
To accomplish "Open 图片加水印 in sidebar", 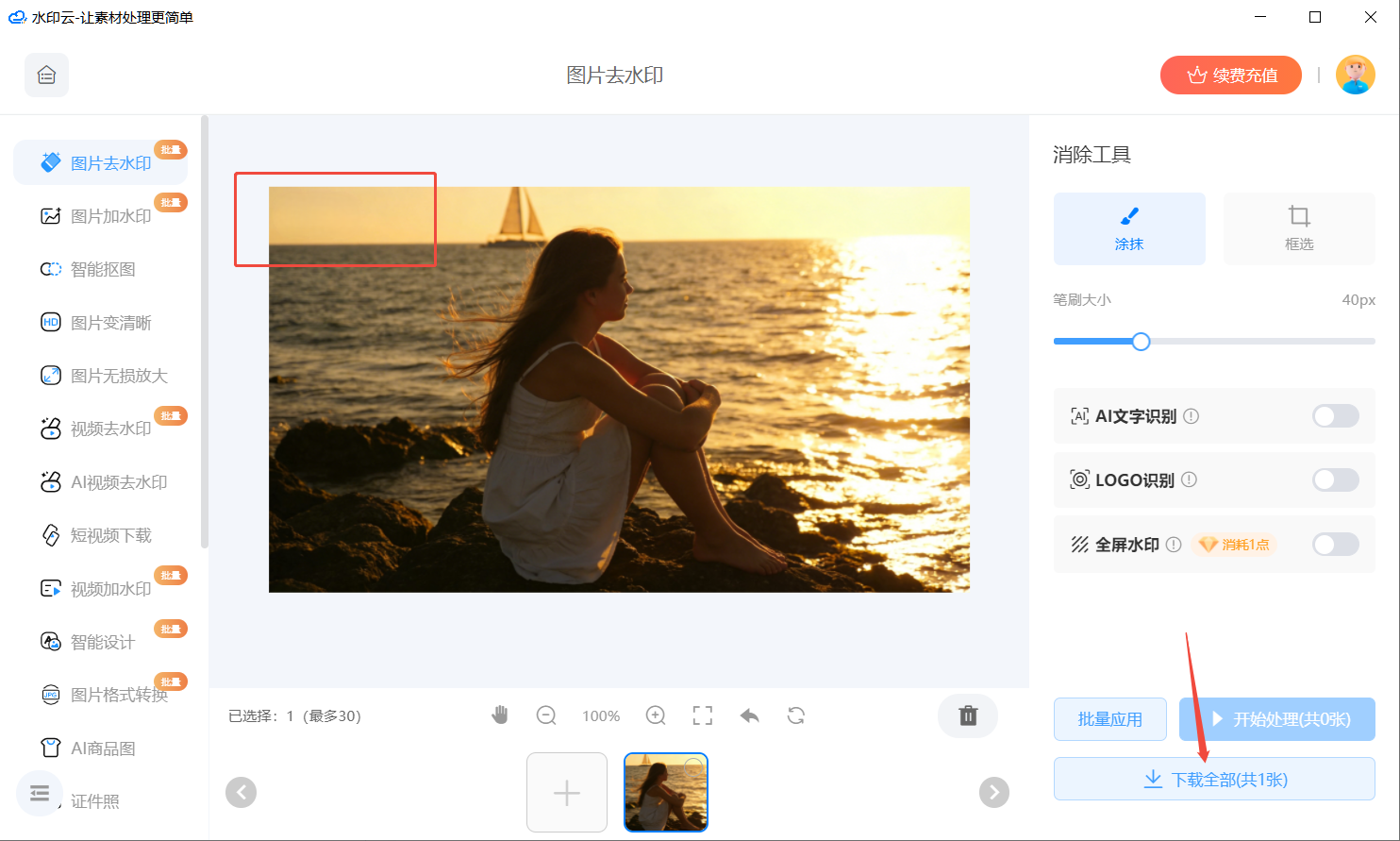I will point(110,216).
